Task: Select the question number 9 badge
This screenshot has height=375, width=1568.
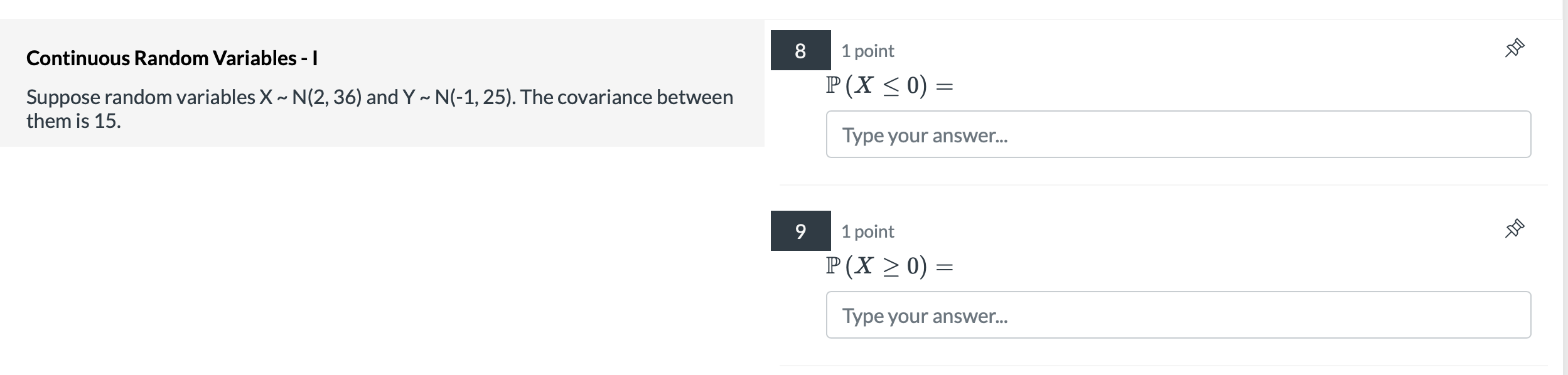Action: pos(800,231)
